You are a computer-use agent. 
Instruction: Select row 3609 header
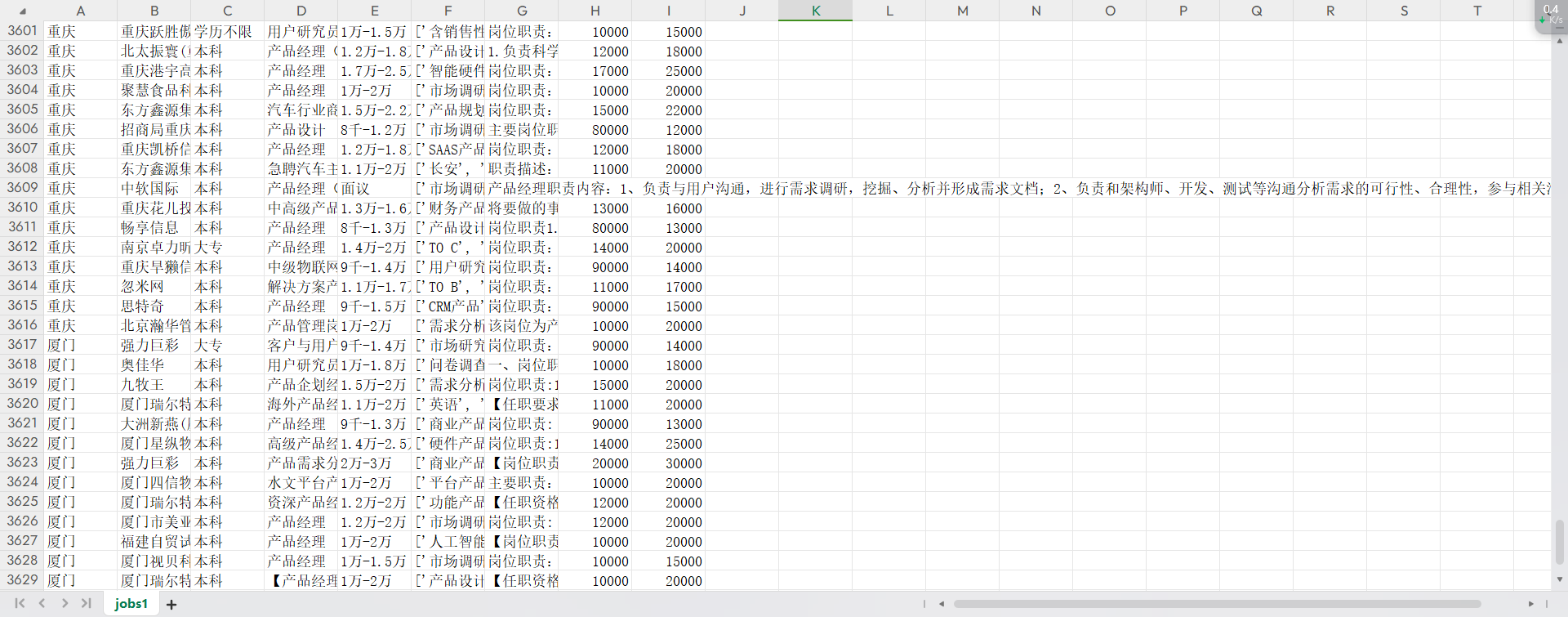point(22,188)
